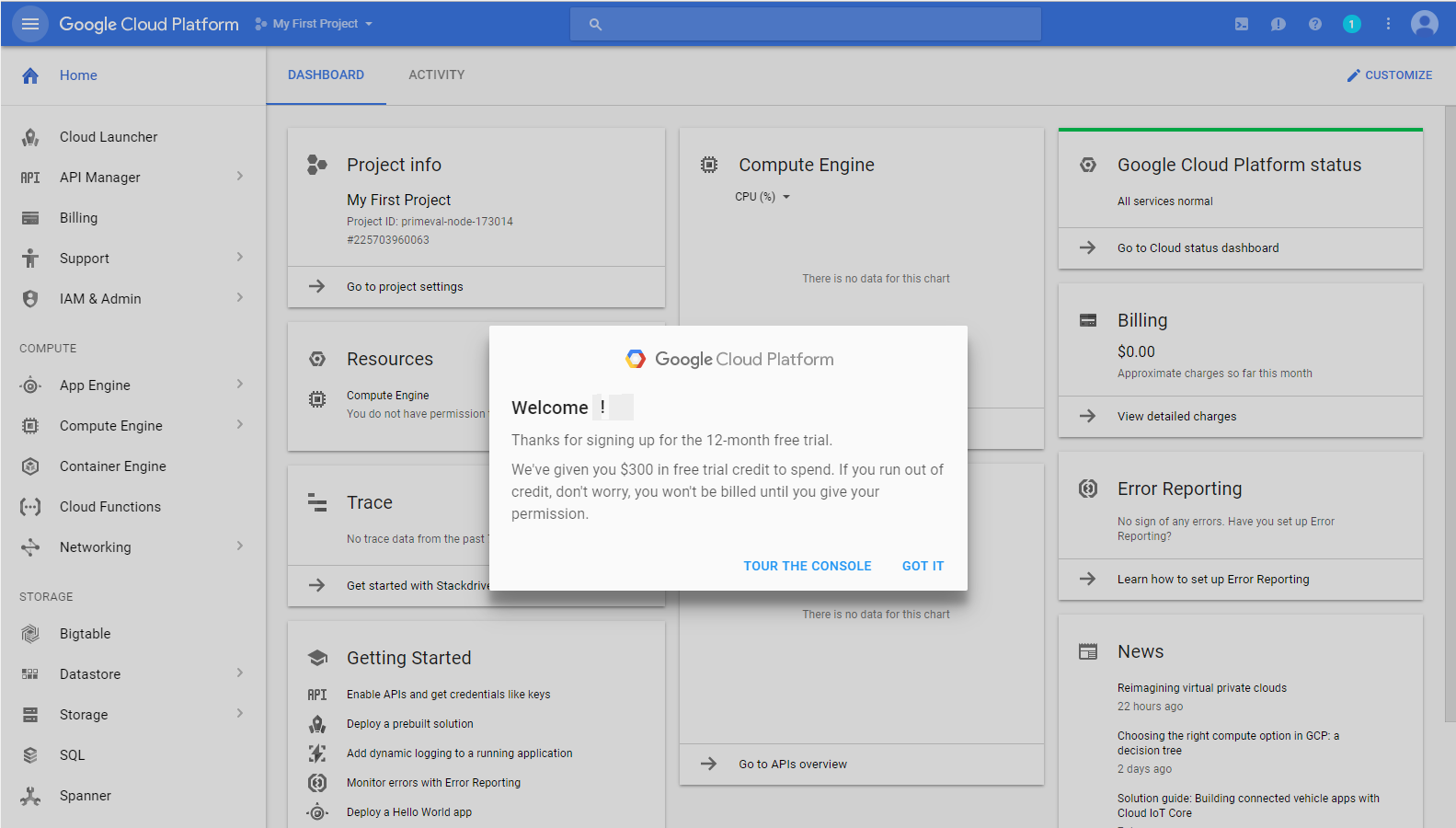Click the Cloud Functions icon
This screenshot has width=1456, height=828.
coord(30,507)
